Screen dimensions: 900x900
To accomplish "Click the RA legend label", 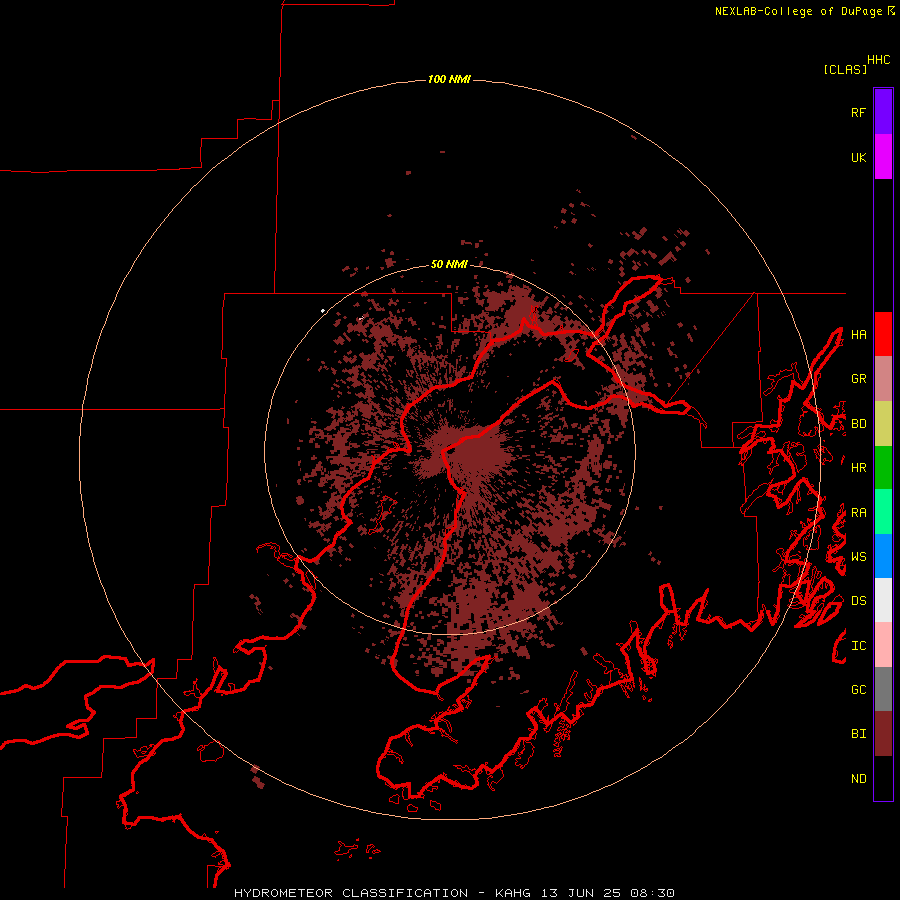I will (858, 513).
